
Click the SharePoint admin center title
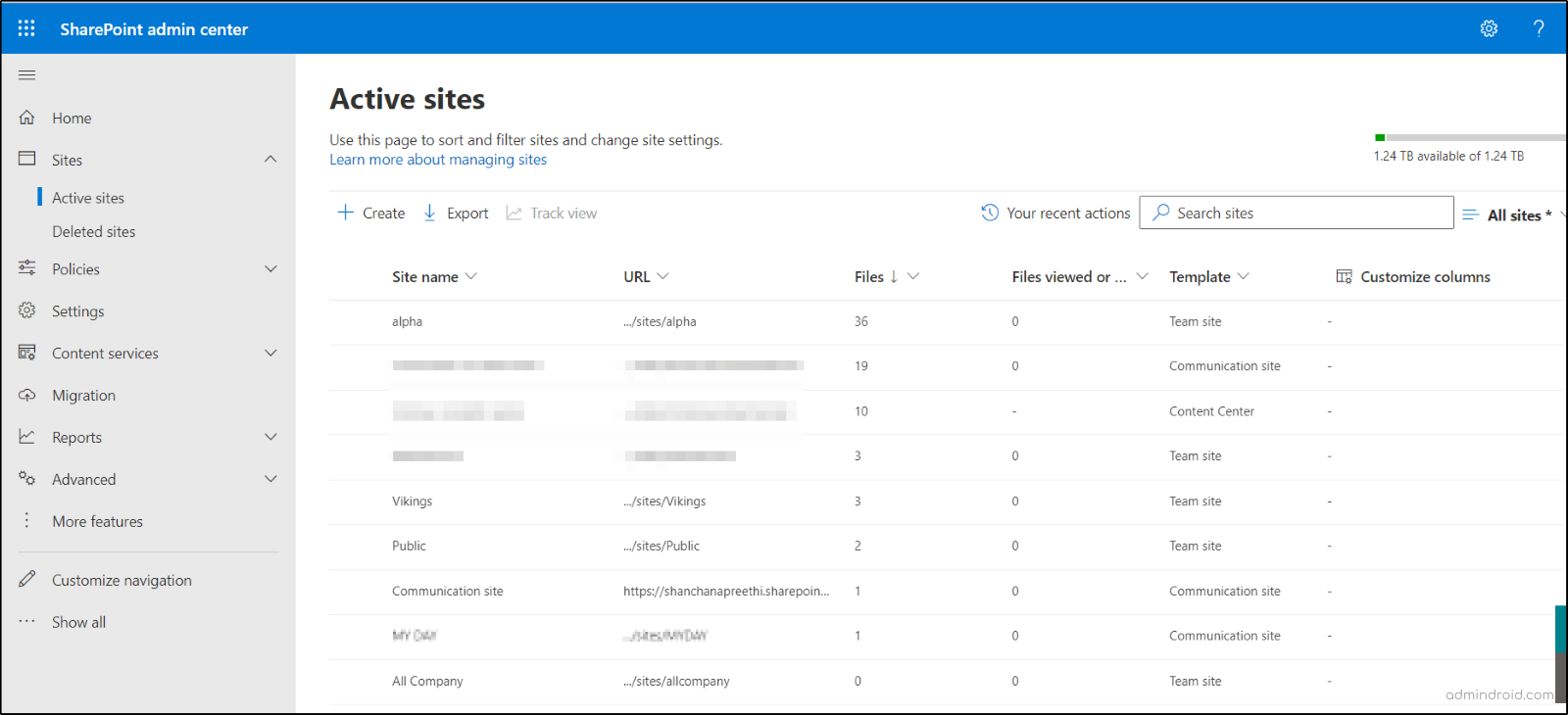coord(154,29)
